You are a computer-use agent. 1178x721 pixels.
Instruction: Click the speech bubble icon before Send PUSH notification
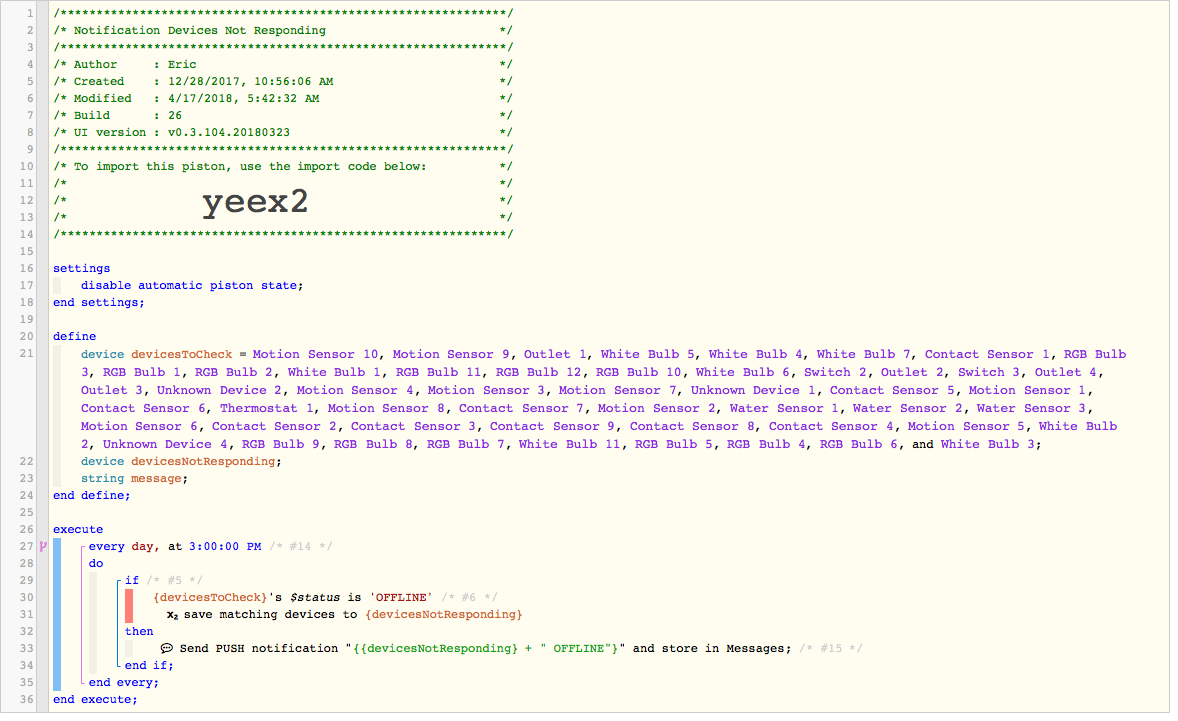(167, 648)
